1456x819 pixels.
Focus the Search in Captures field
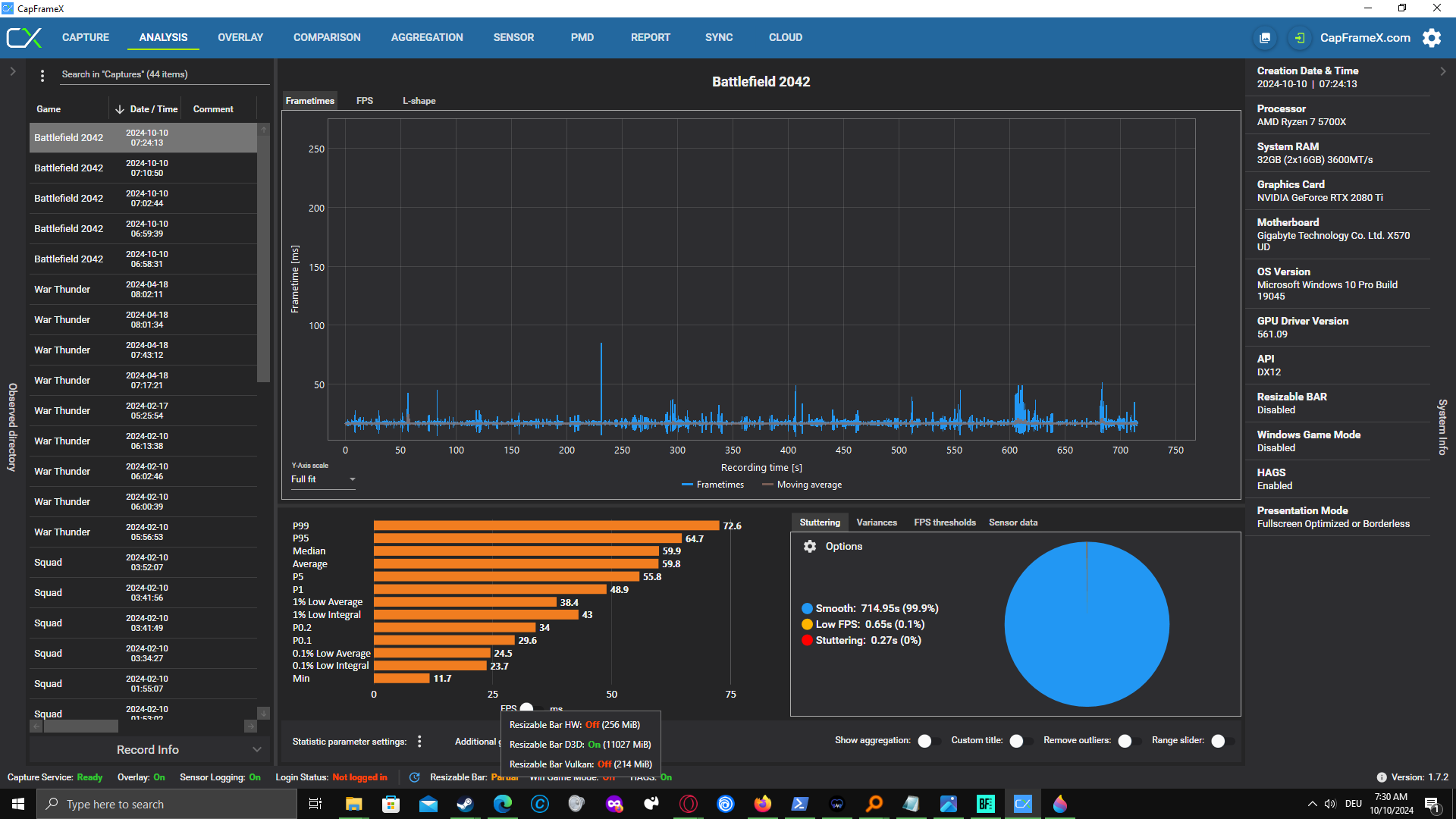coord(164,74)
